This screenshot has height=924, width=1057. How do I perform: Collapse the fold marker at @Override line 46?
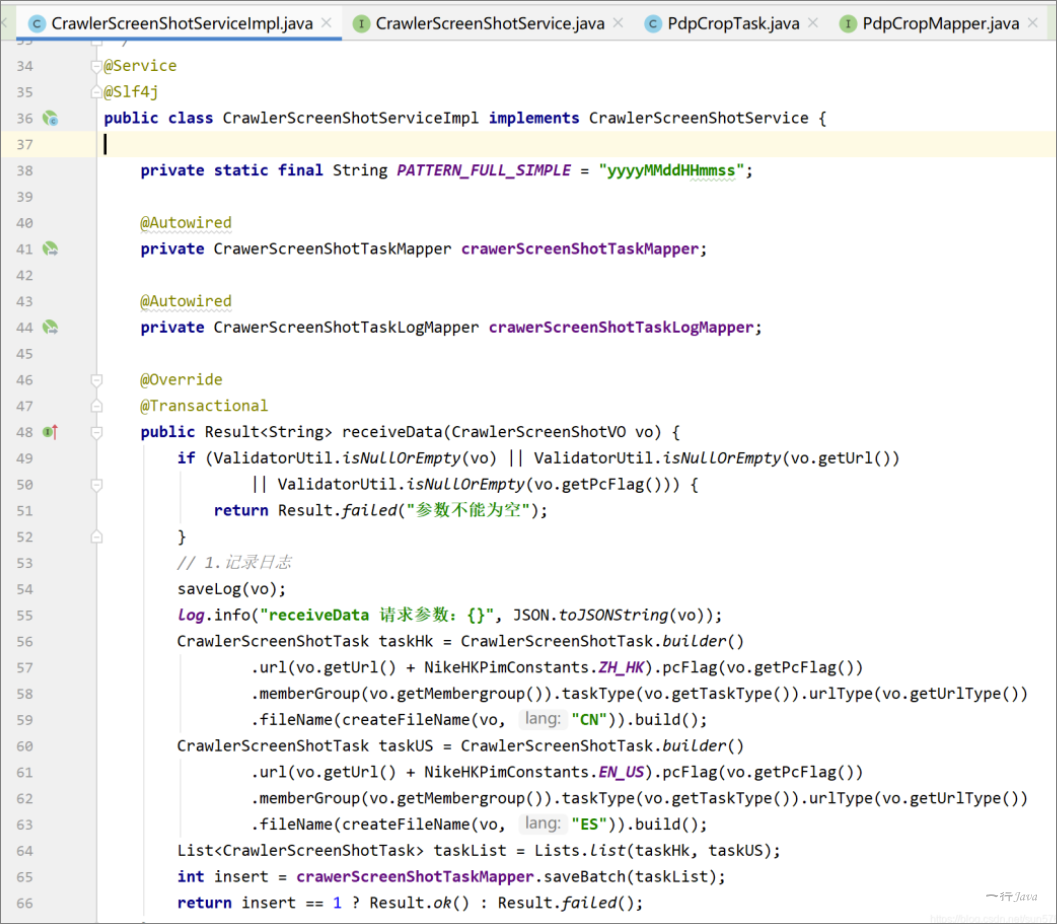(x=96, y=380)
